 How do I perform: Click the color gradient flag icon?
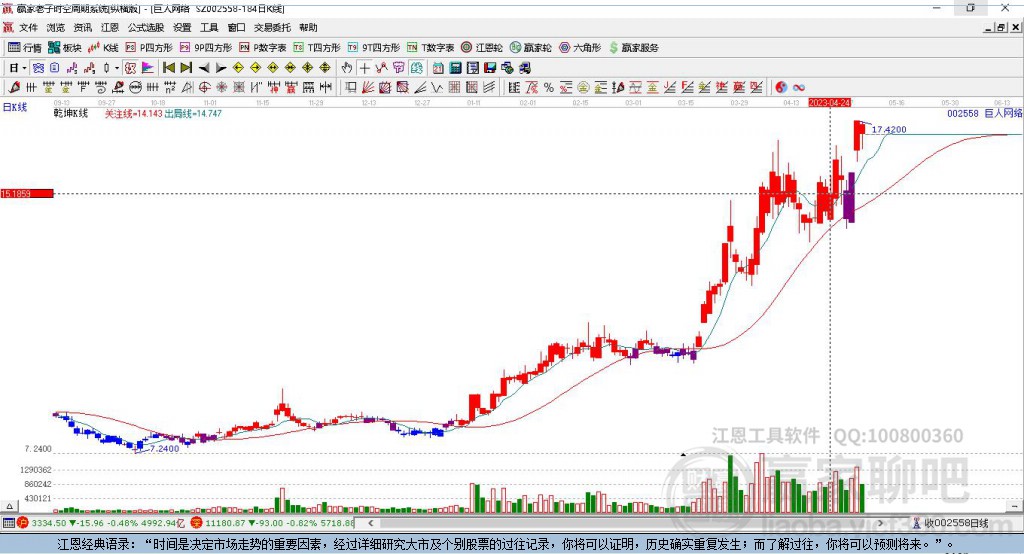coord(148,68)
